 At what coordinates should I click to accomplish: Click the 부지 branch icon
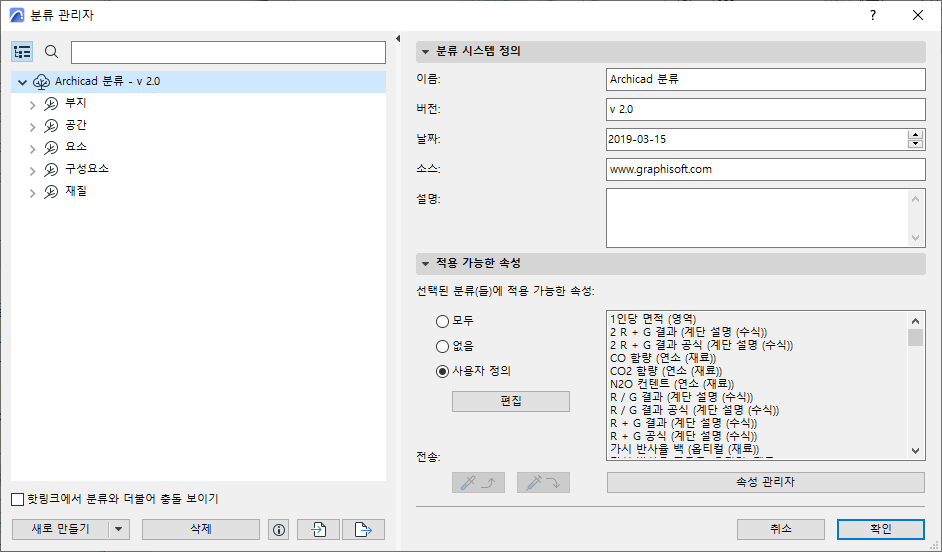click(x=51, y=104)
